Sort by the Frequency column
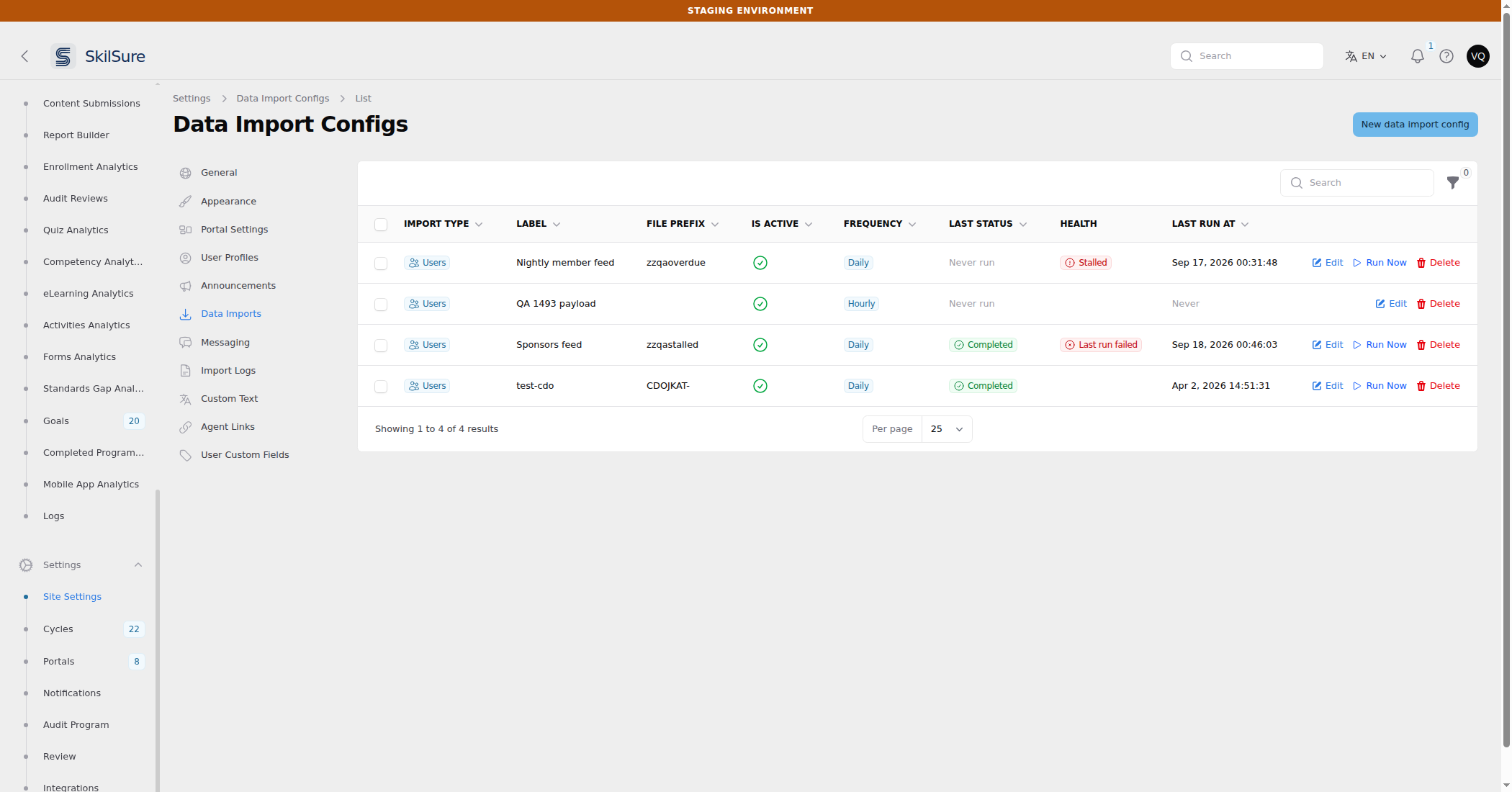This screenshot has height=792, width=1512. pyautogui.click(x=879, y=224)
